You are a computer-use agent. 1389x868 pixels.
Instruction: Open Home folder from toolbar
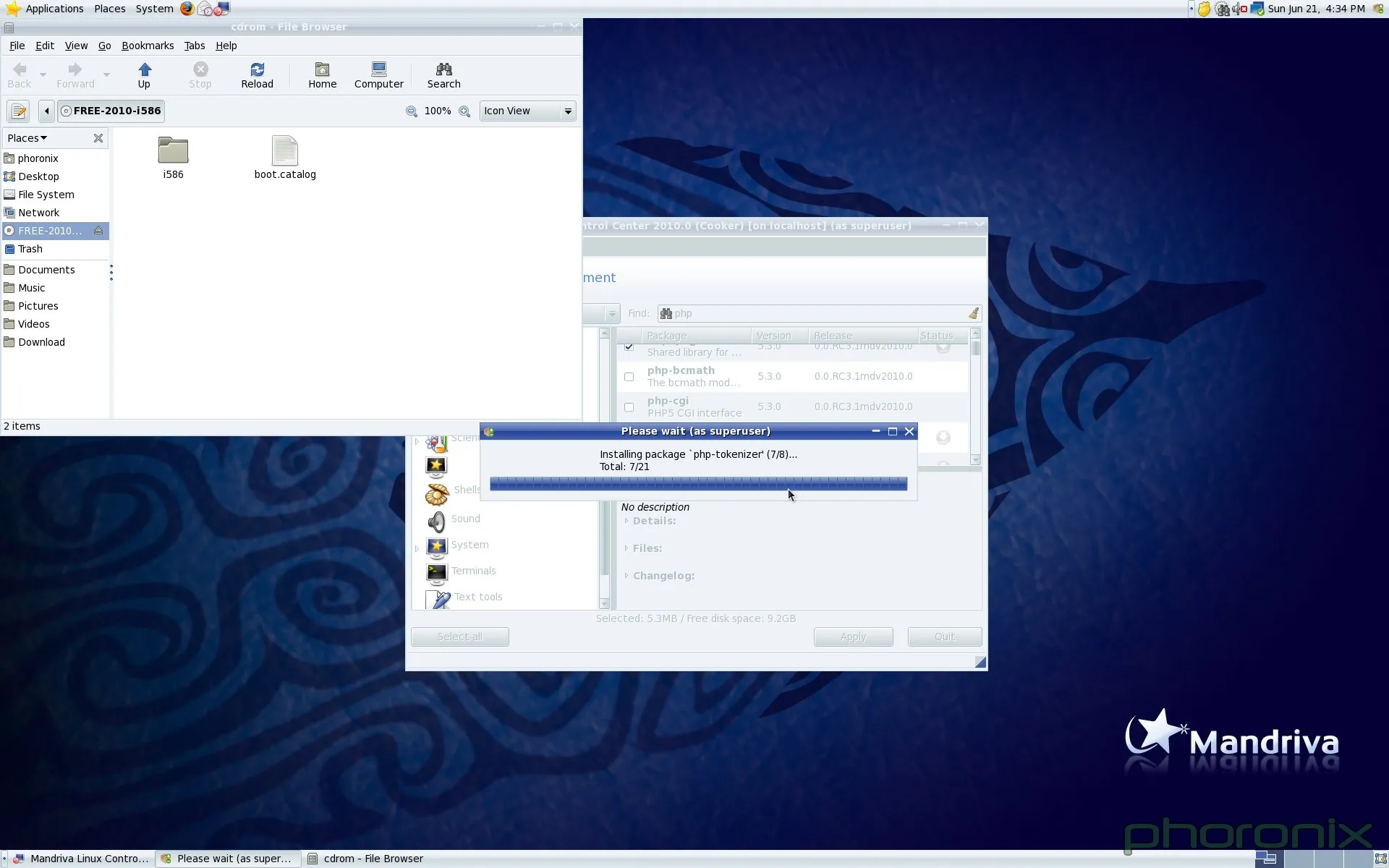(x=322, y=75)
